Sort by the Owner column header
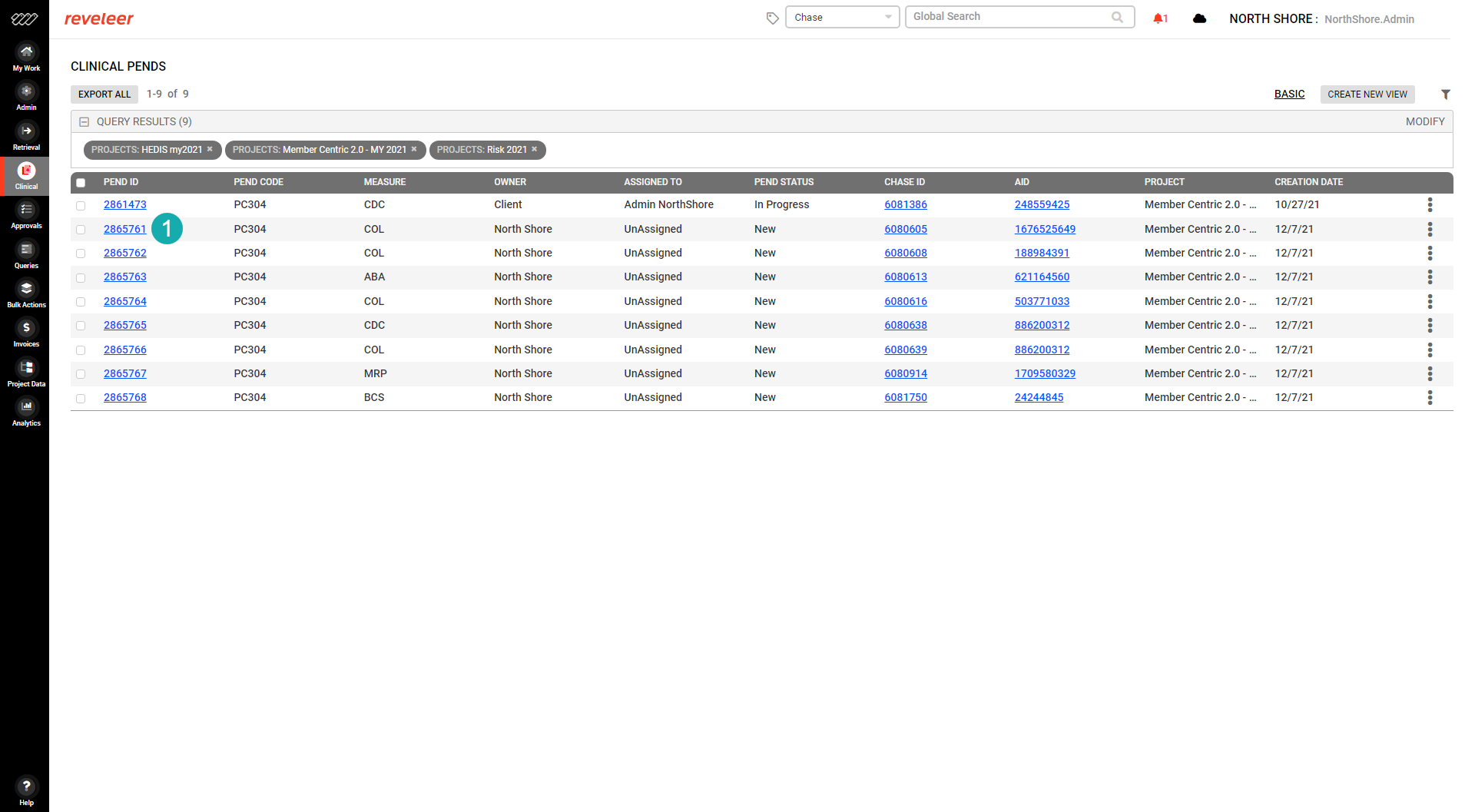This screenshot has height=812, width=1475. (510, 182)
